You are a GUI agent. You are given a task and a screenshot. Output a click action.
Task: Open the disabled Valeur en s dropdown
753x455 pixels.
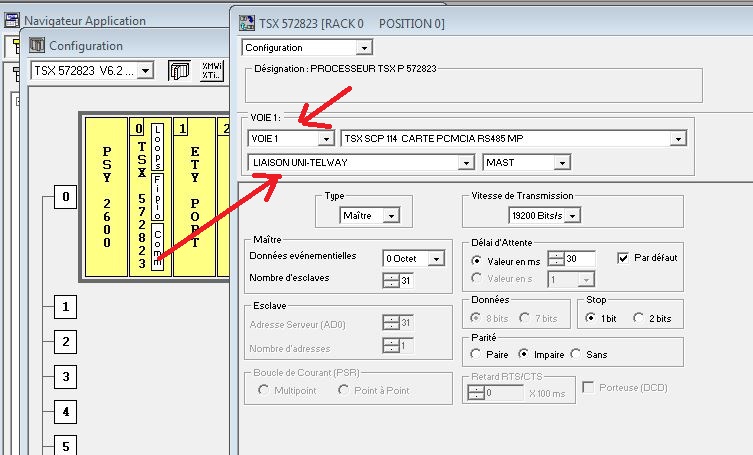(x=585, y=279)
